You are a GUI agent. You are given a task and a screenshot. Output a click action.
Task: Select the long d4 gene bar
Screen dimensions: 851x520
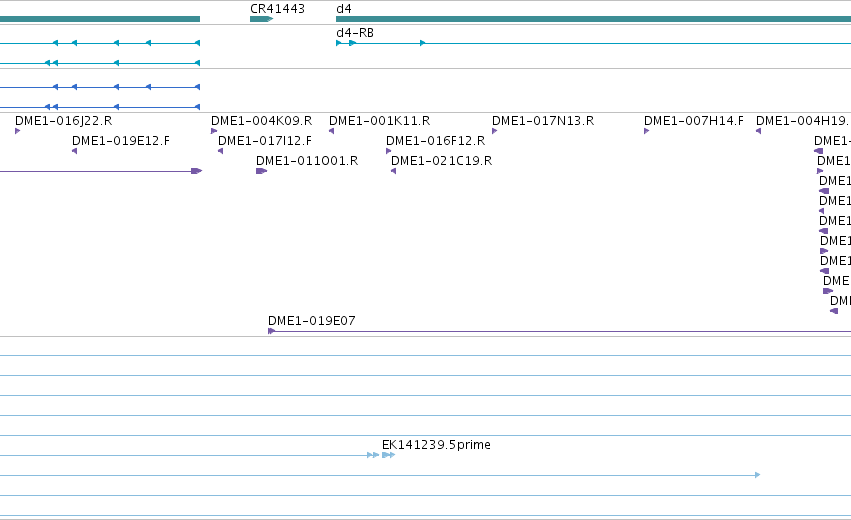594,19
